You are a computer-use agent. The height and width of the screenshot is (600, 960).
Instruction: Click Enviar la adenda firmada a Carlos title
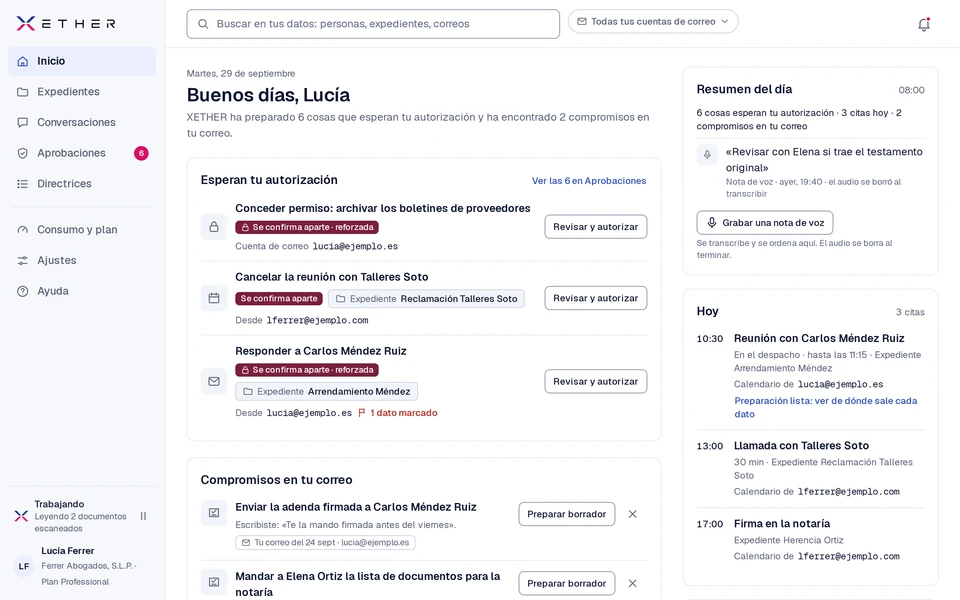pyautogui.click(x=356, y=507)
